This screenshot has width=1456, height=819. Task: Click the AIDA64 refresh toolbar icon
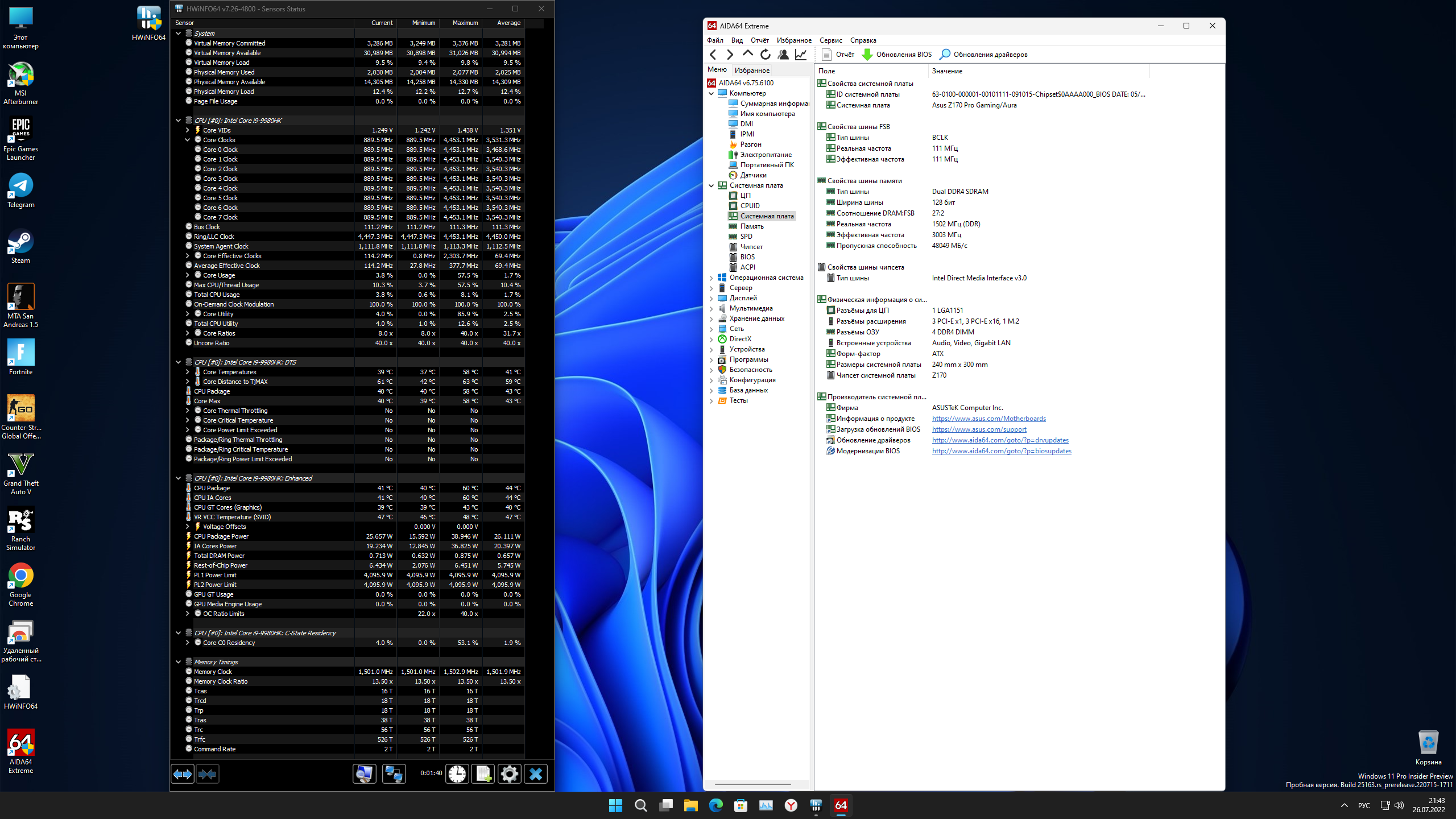coord(766,55)
